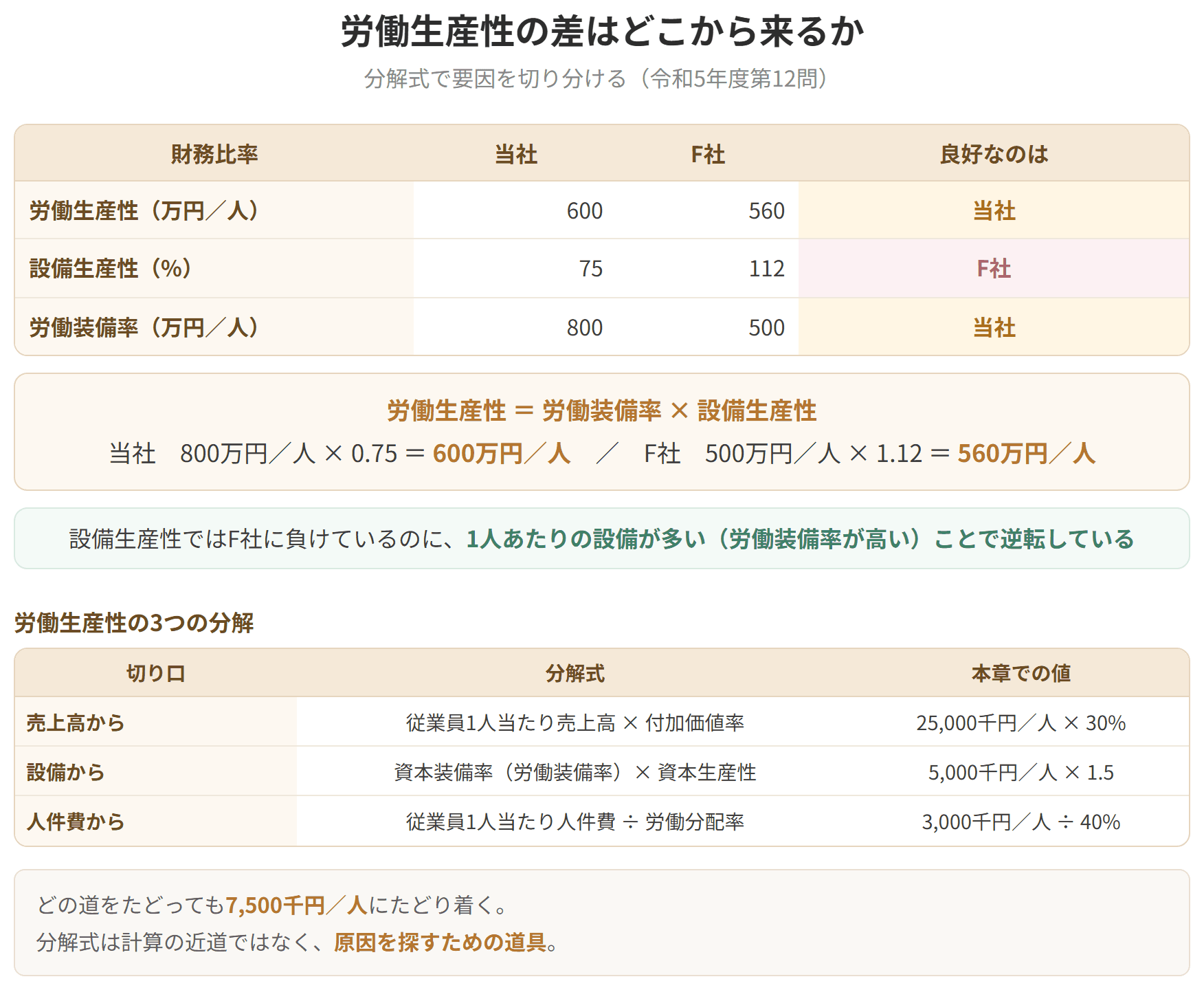Click the value 560 in the F社 column

(x=767, y=210)
